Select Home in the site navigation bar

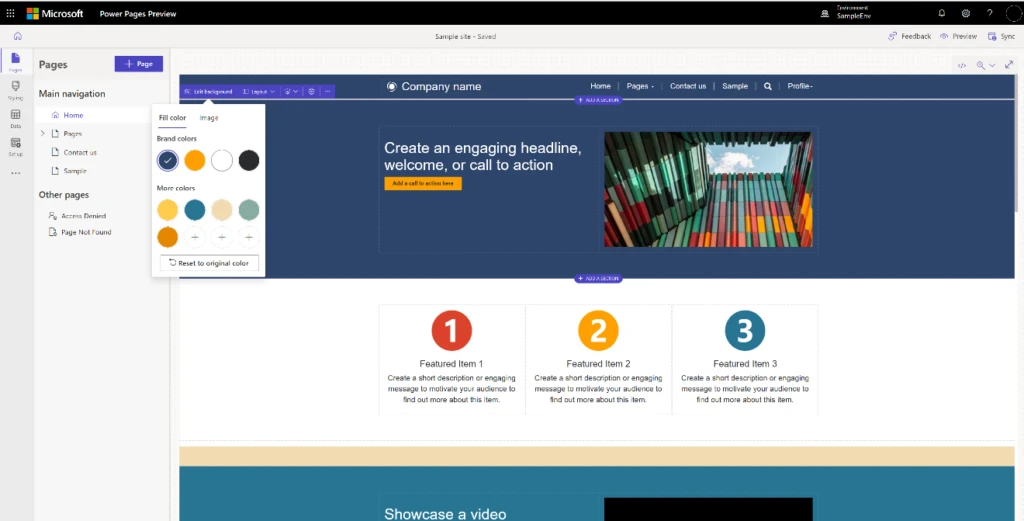[600, 86]
